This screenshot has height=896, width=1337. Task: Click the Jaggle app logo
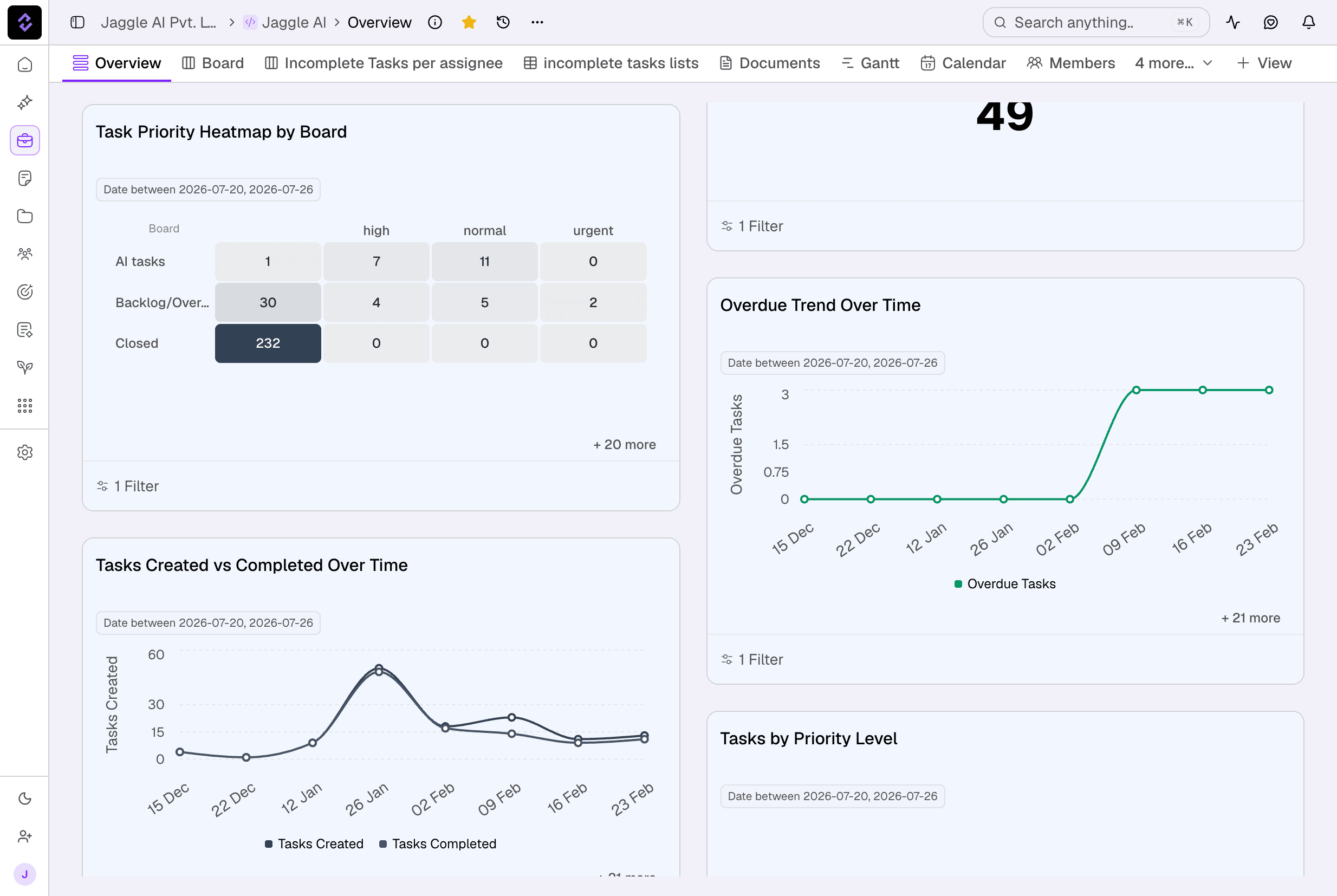pyautogui.click(x=24, y=22)
